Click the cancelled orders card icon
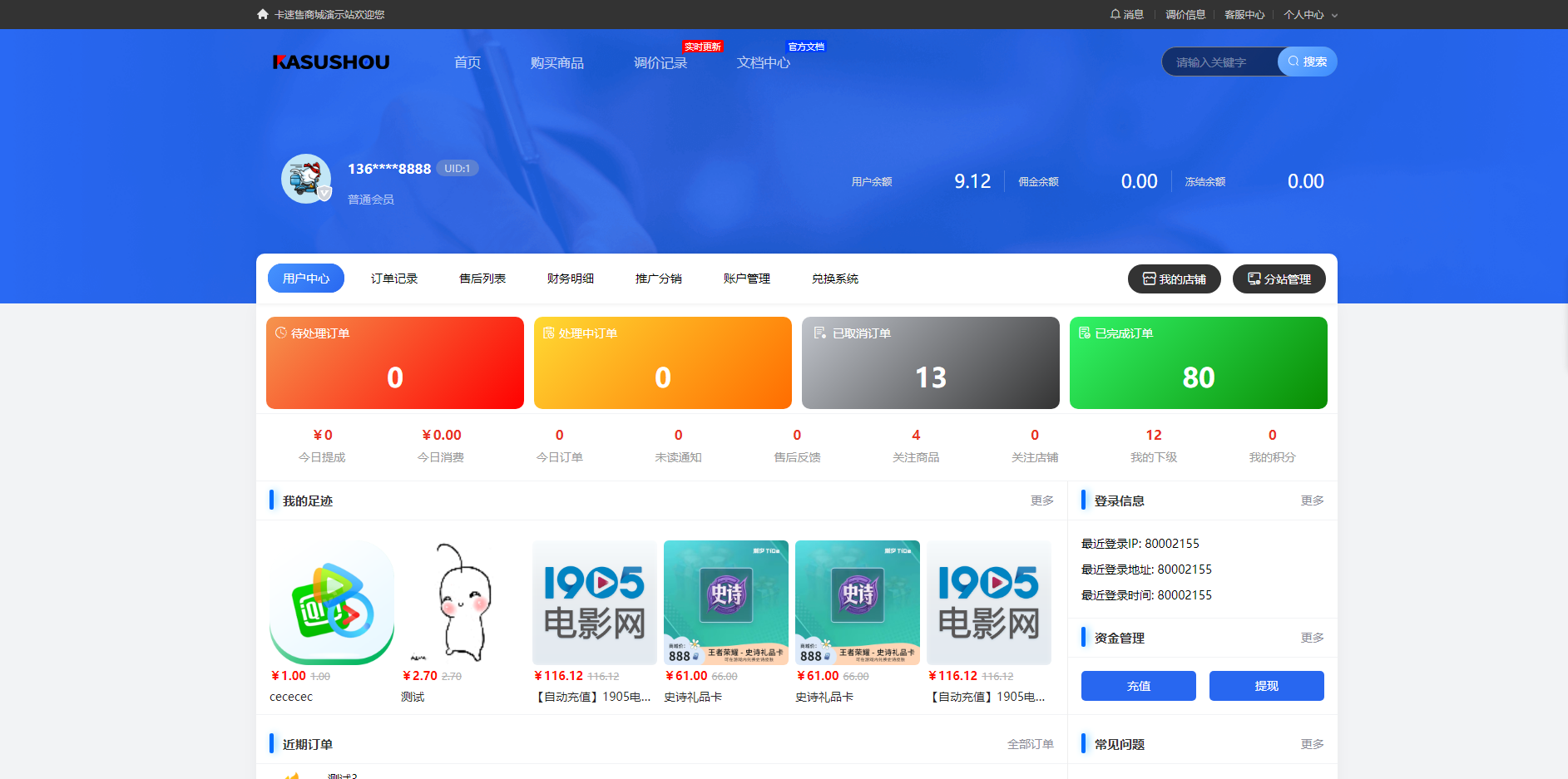Screen dimensions: 1568x779 click(819, 333)
